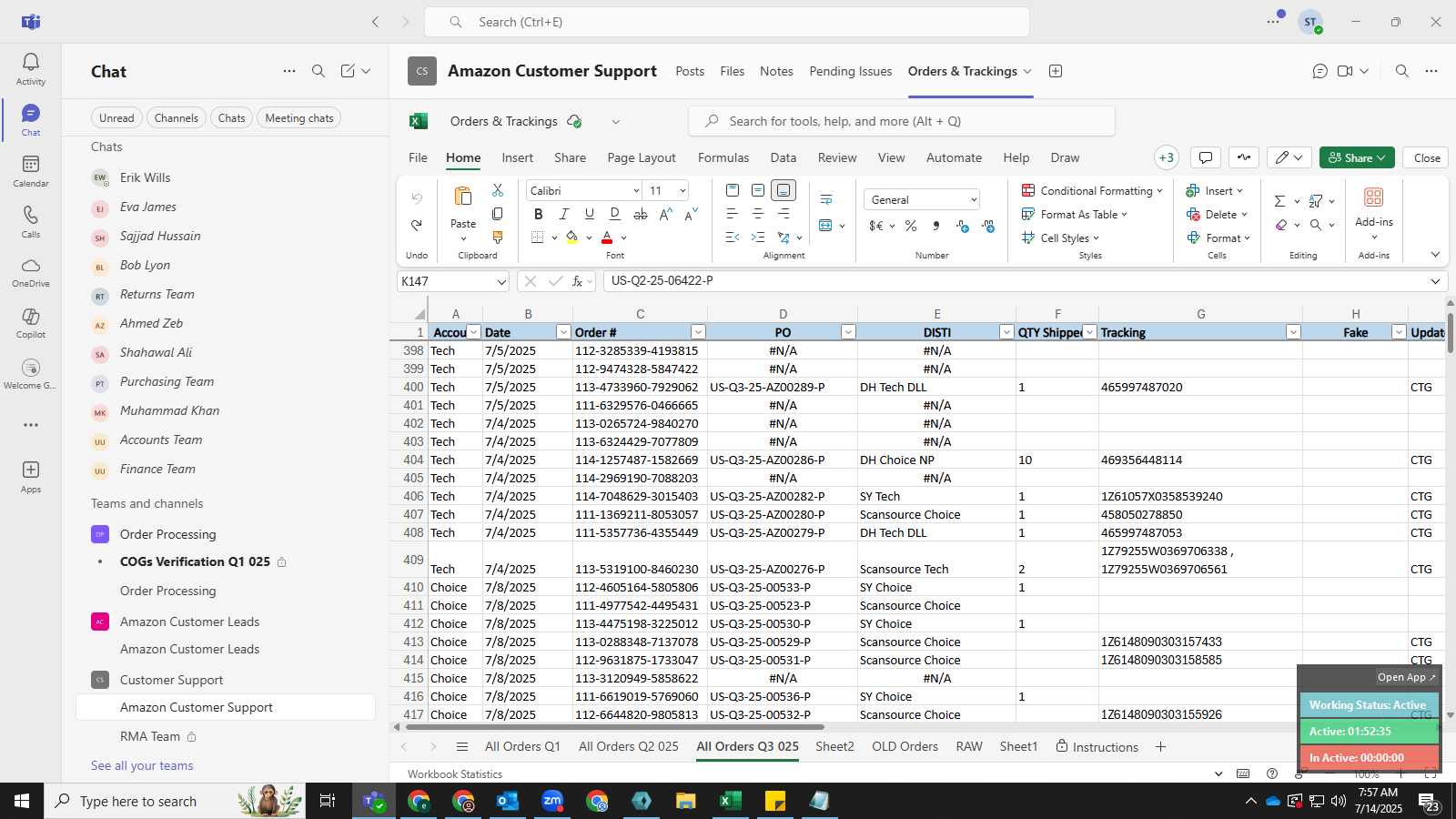
Task: Open the Comments pane in Excel
Action: click(x=1206, y=157)
